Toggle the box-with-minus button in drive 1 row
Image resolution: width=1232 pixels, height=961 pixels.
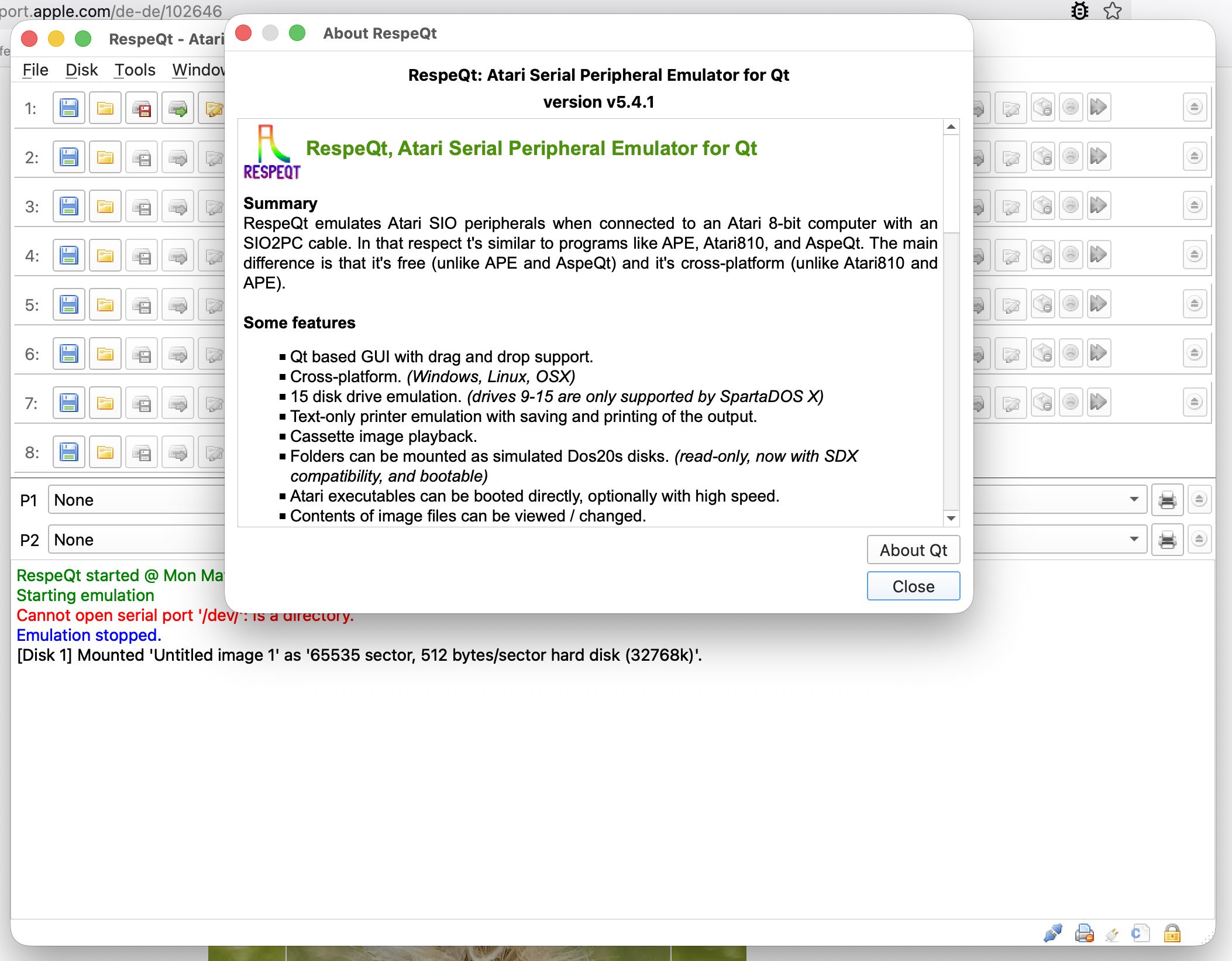click(x=1042, y=108)
